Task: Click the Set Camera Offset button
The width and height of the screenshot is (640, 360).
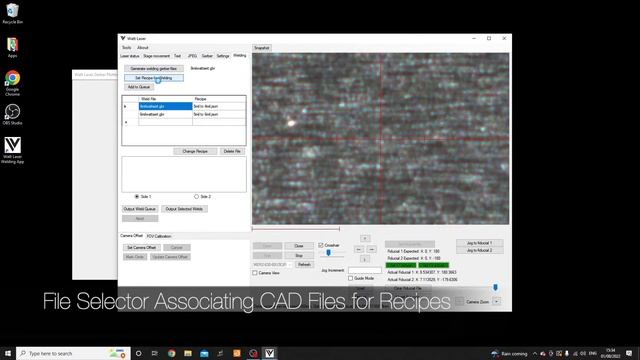Action: [x=141, y=248]
